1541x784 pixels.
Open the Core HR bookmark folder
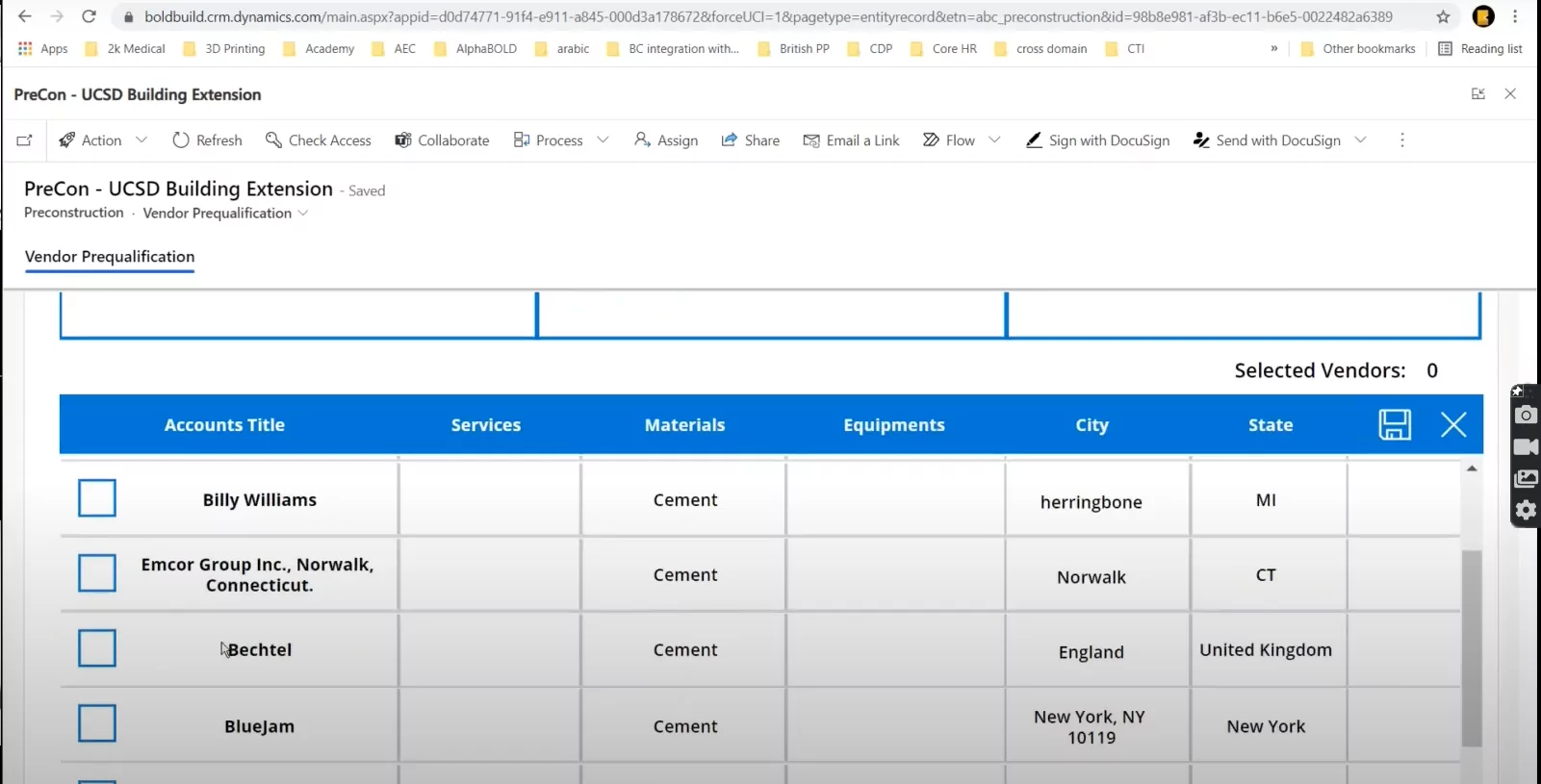(943, 48)
